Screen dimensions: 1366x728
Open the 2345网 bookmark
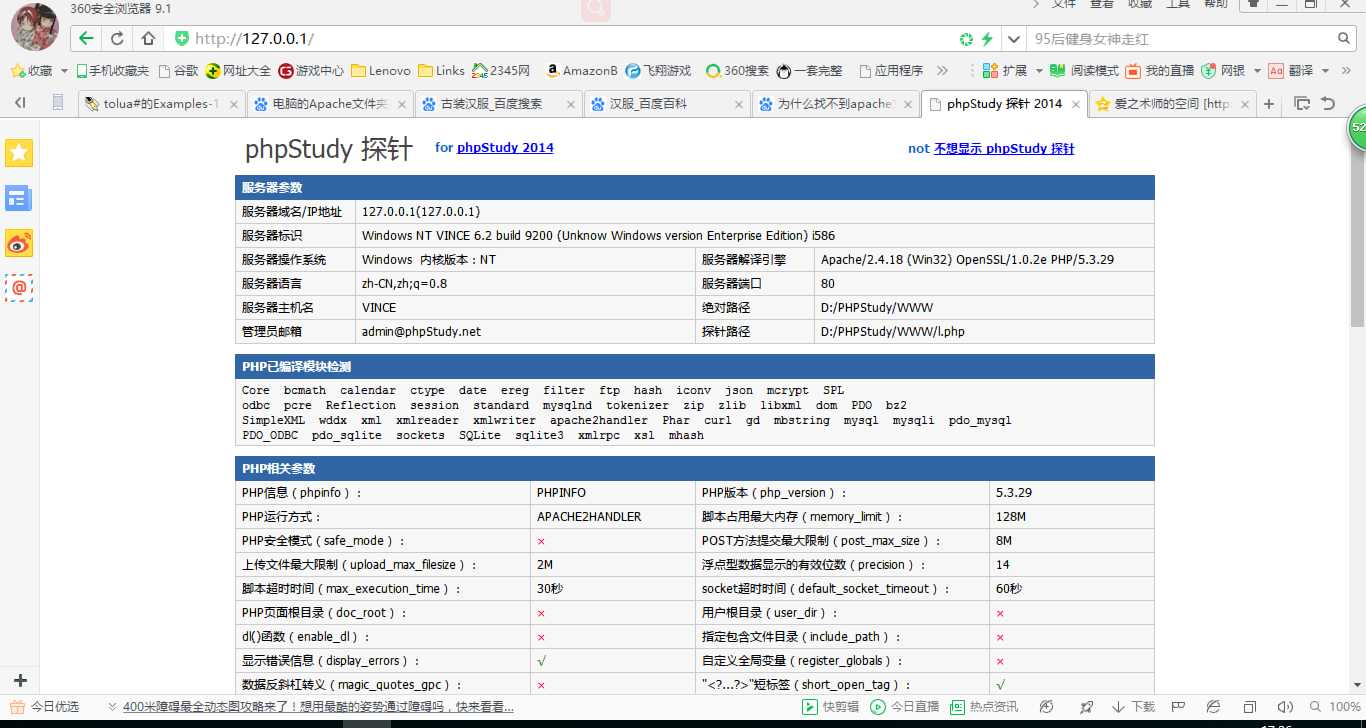501,71
